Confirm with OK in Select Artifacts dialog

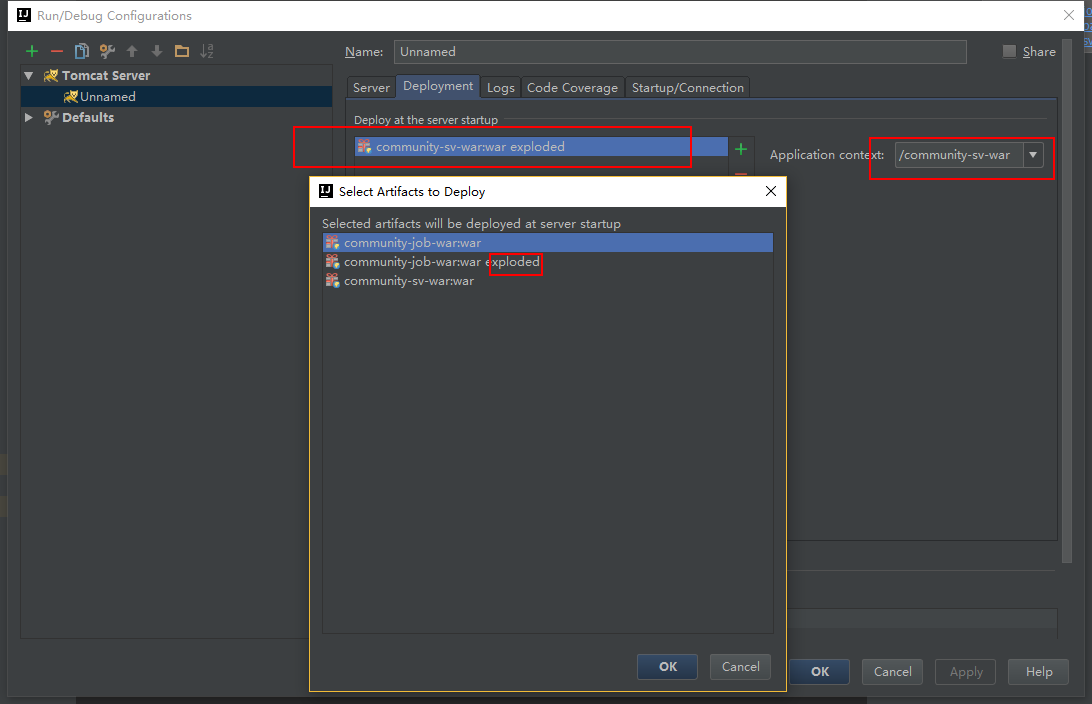coord(667,666)
